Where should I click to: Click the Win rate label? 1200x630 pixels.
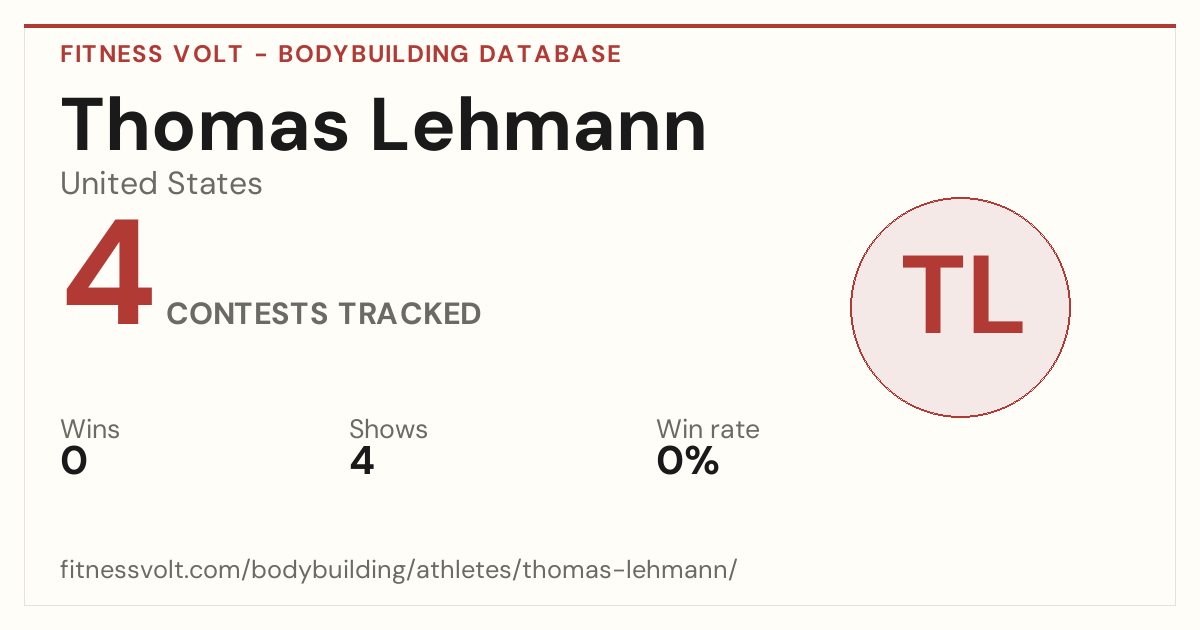(708, 430)
